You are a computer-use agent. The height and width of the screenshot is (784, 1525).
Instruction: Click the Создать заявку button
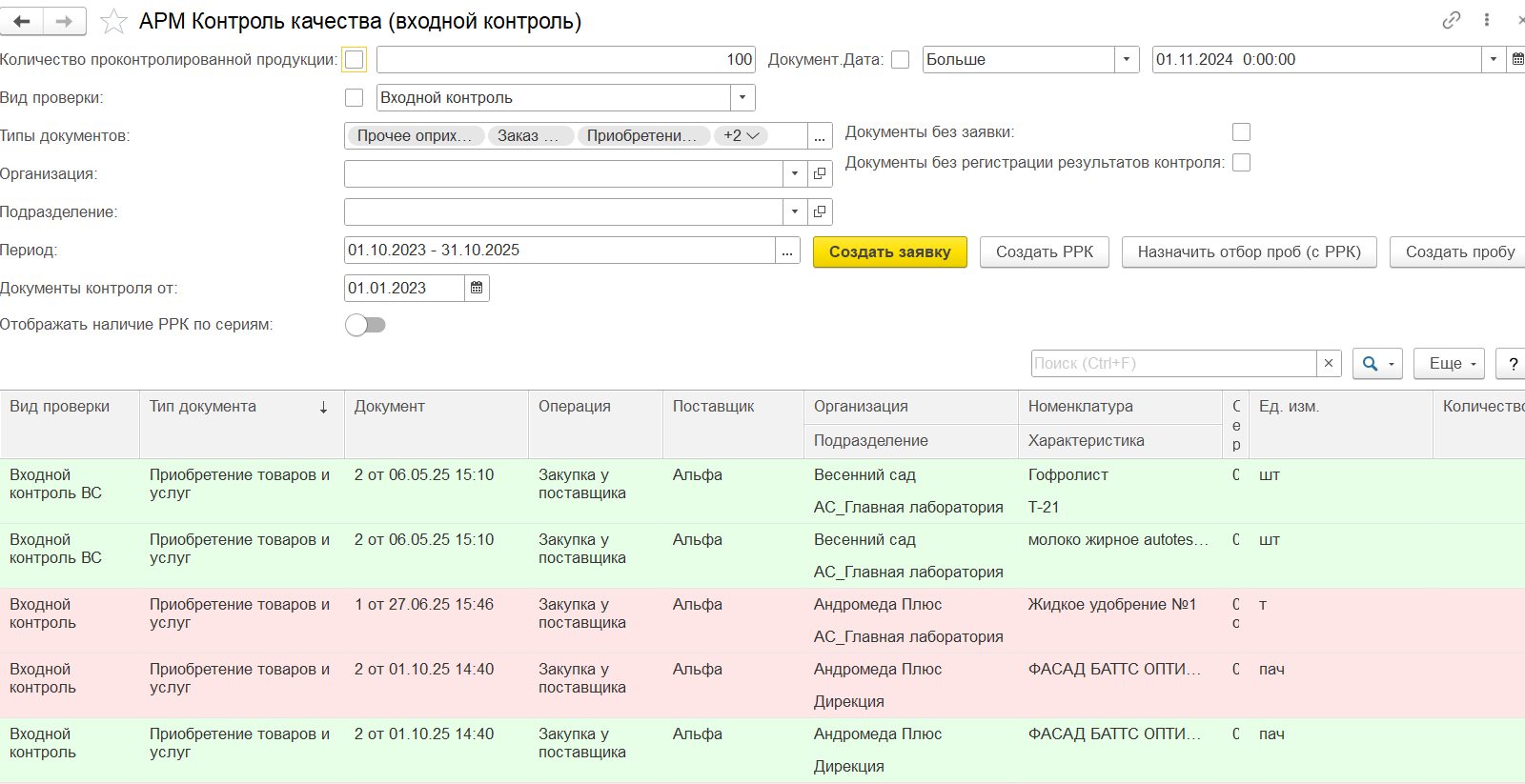[x=890, y=251]
